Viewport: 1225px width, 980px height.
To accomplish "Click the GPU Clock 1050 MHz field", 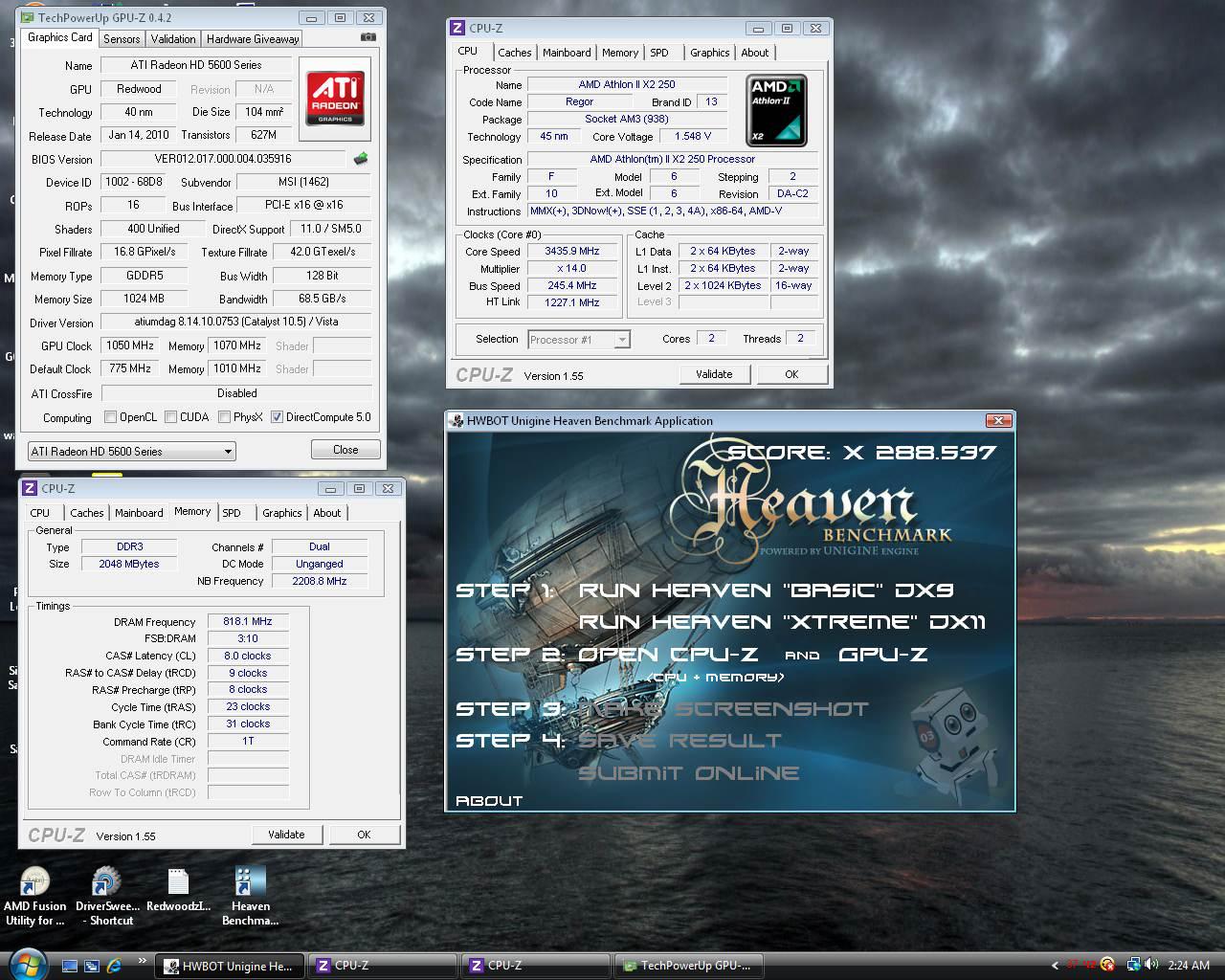I will click(130, 345).
